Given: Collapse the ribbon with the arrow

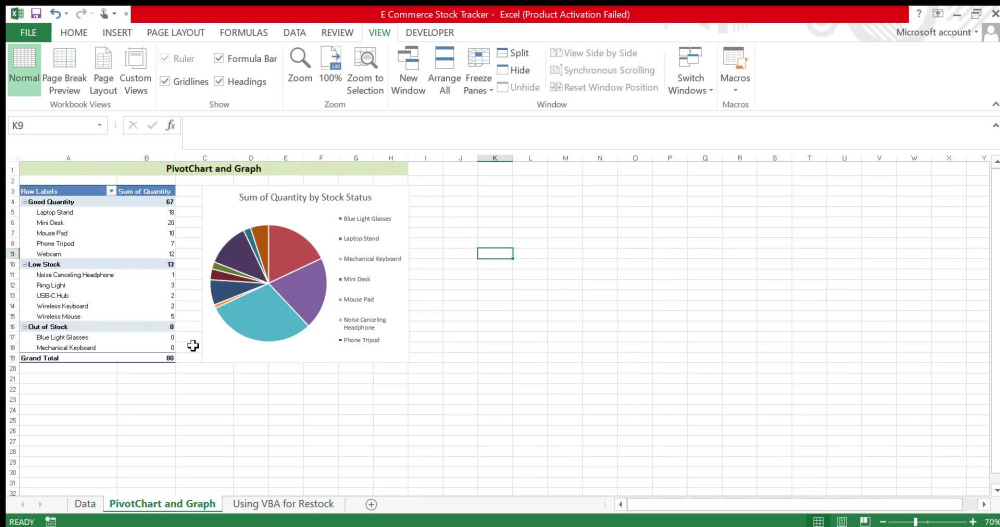Looking at the screenshot, I should tap(995, 104).
